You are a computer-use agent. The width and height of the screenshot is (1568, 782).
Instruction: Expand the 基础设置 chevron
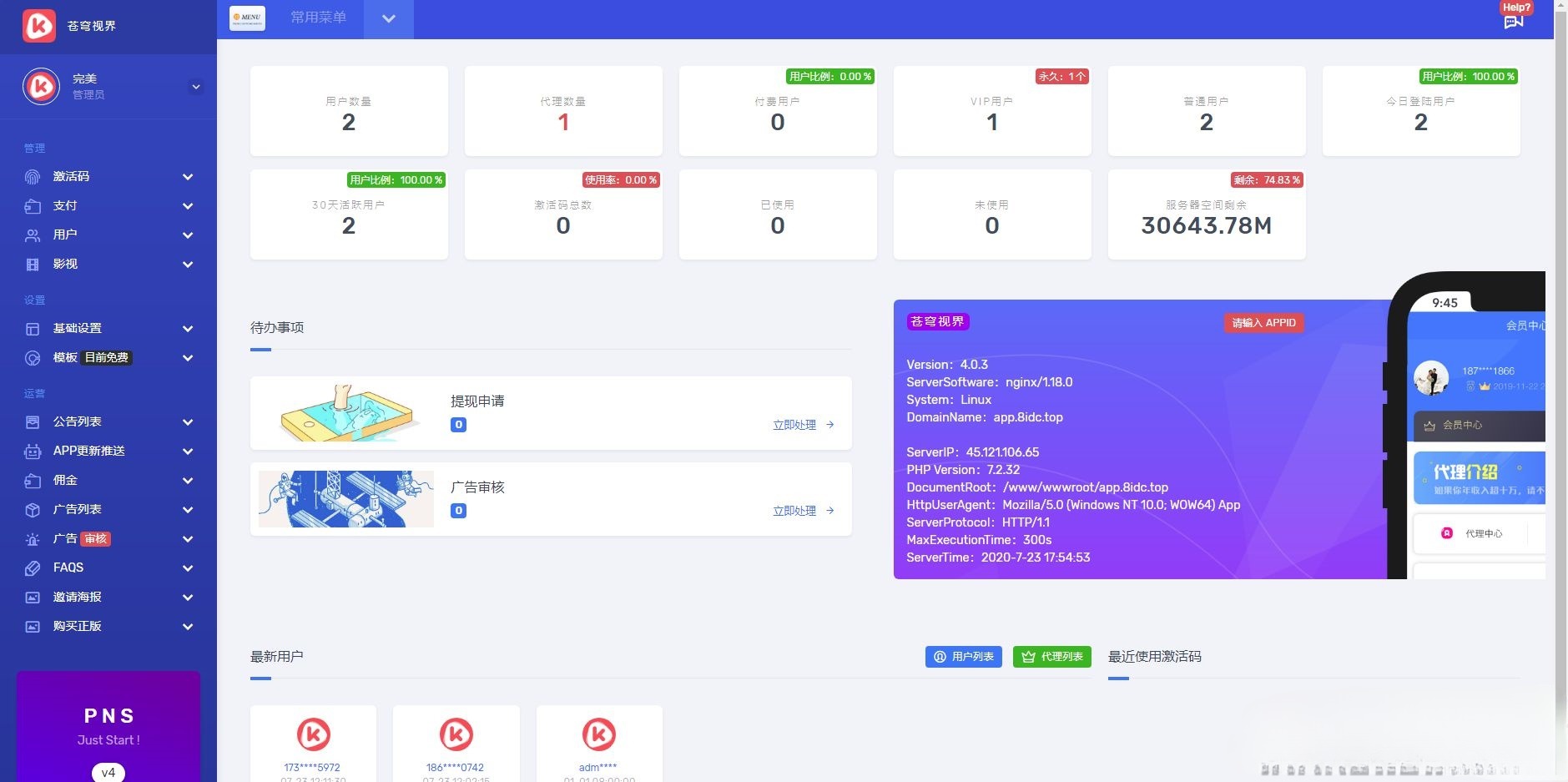(188, 329)
